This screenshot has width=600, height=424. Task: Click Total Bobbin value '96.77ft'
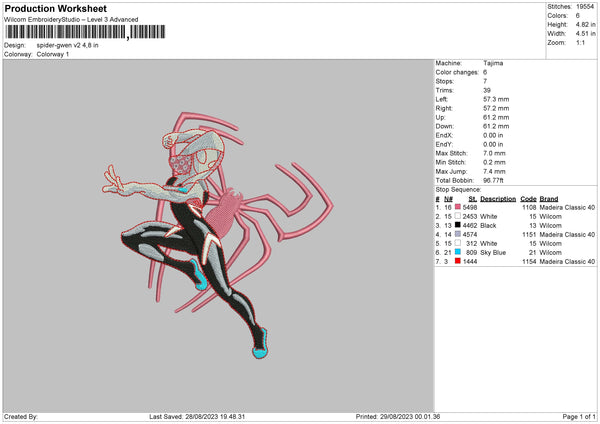494,180
